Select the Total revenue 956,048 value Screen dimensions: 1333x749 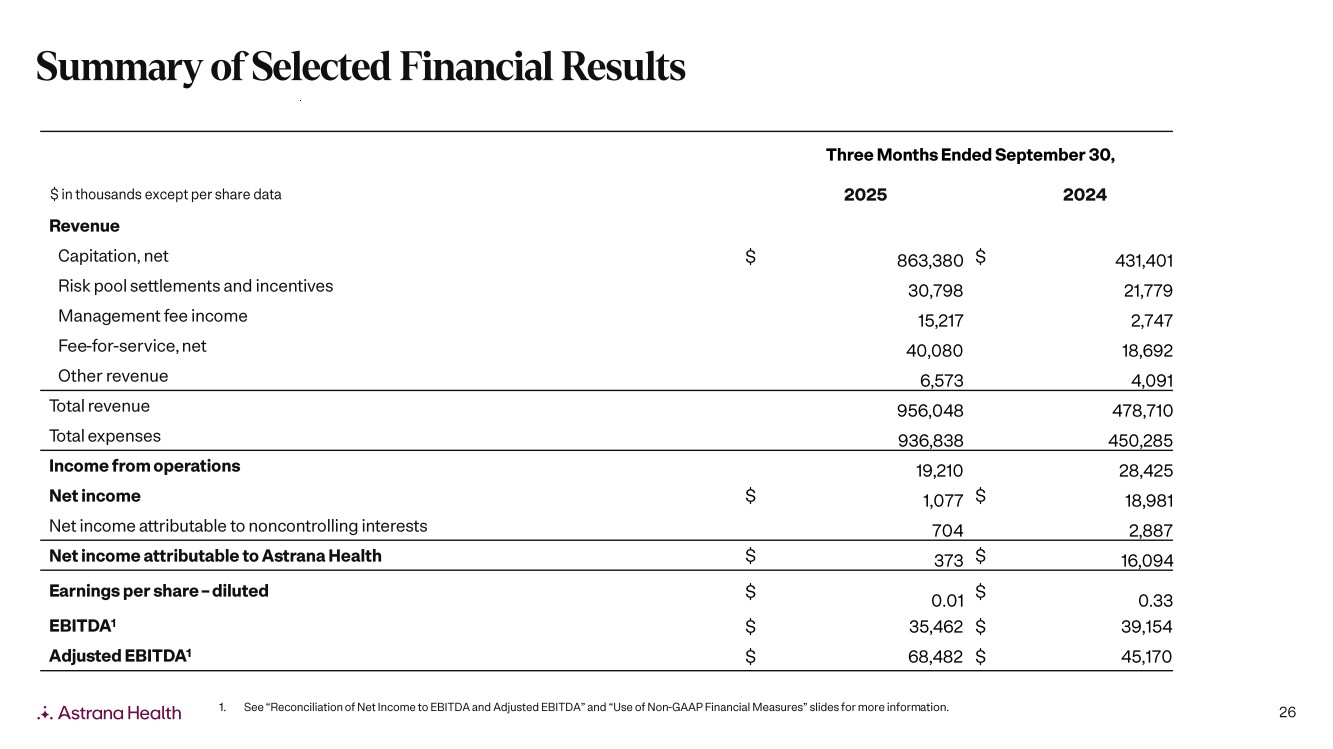click(x=931, y=411)
